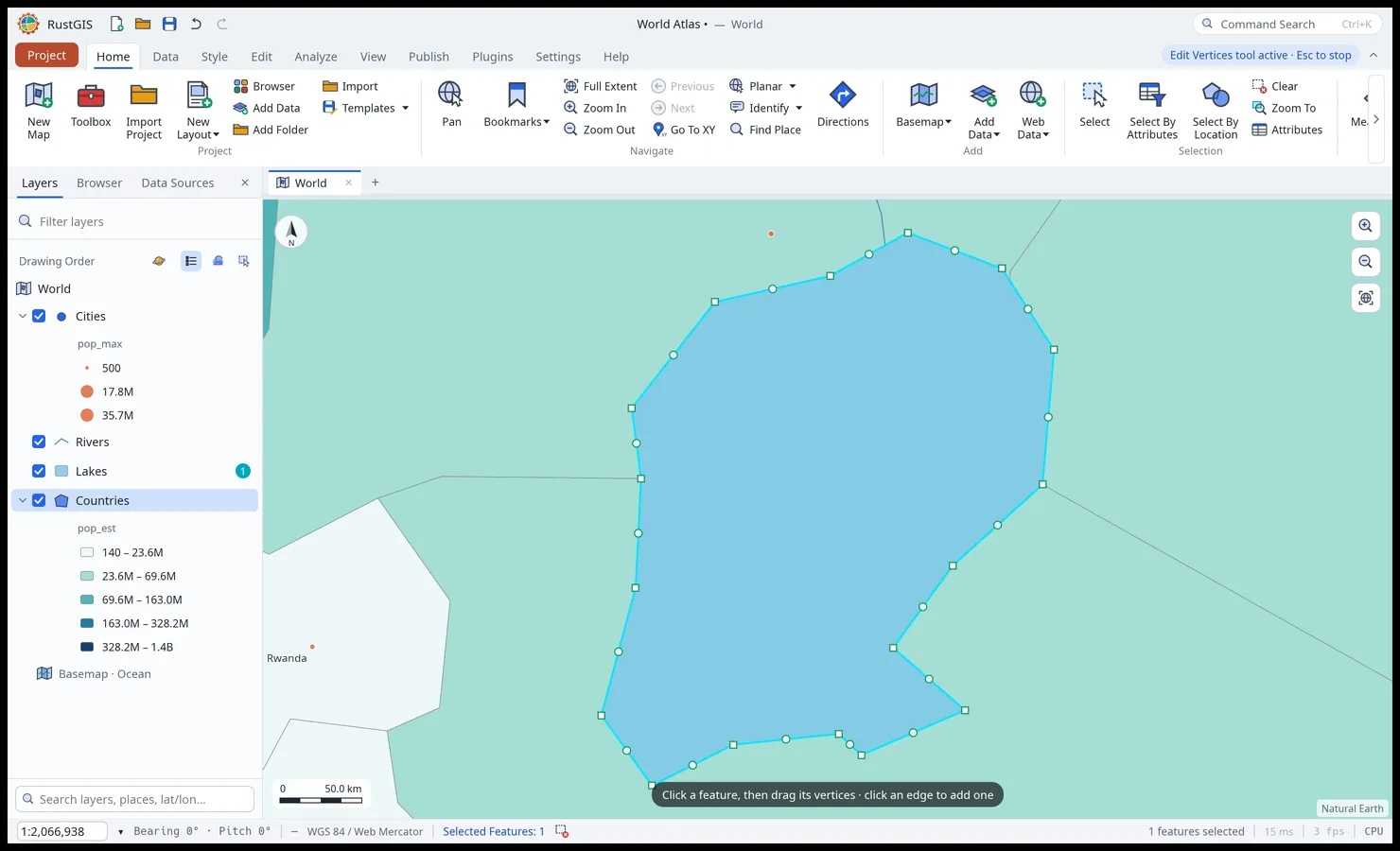Open the Identify dropdown arrow
Image resolution: width=1400 pixels, height=851 pixels.
(x=799, y=108)
